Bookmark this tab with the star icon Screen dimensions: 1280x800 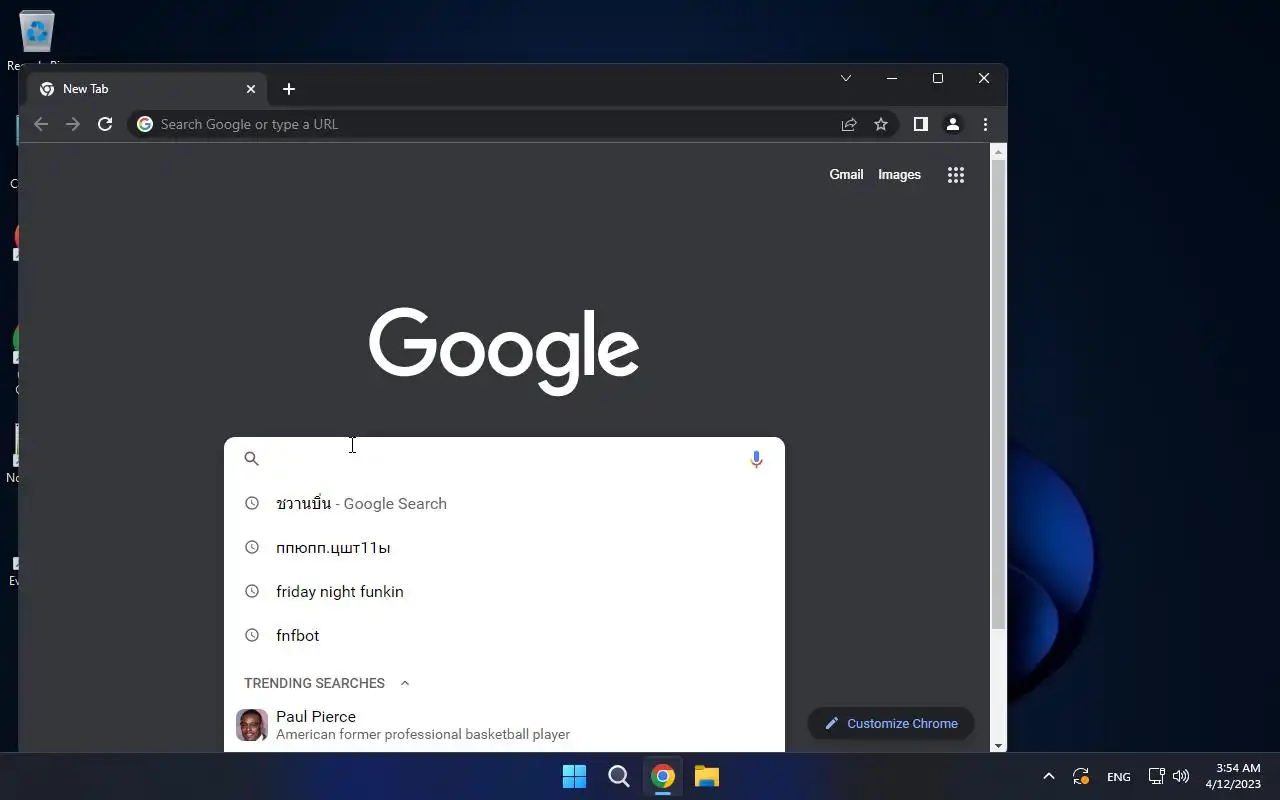pos(881,124)
